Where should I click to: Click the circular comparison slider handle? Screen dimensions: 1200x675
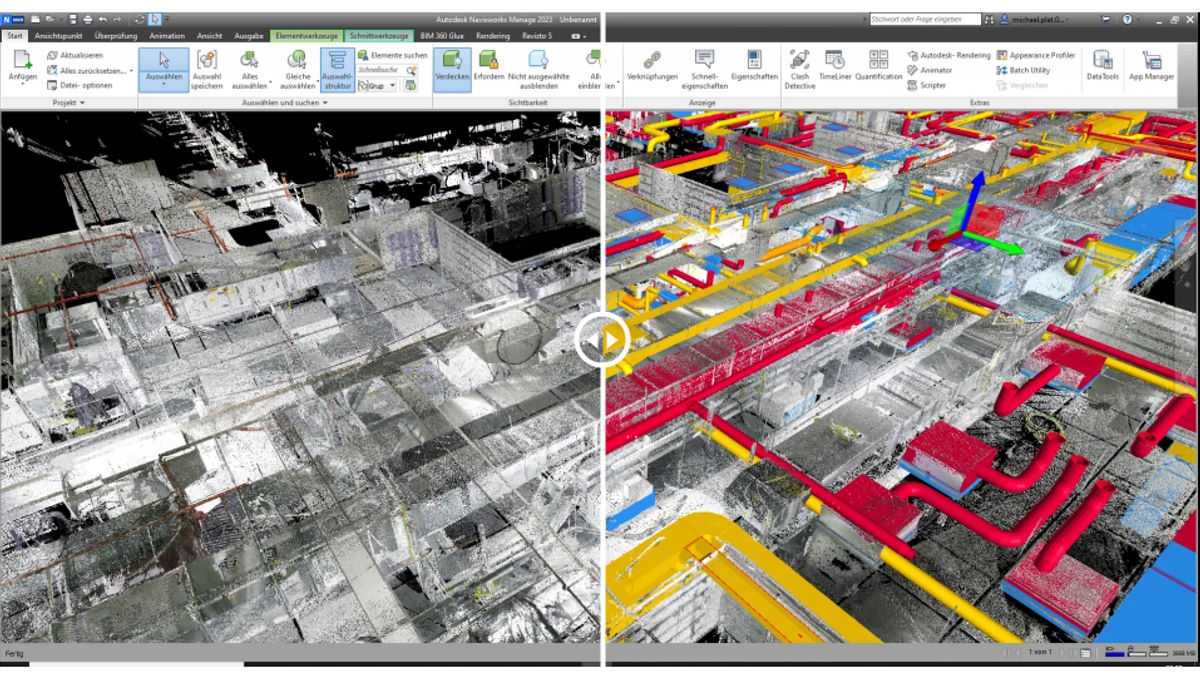pyautogui.click(x=602, y=341)
